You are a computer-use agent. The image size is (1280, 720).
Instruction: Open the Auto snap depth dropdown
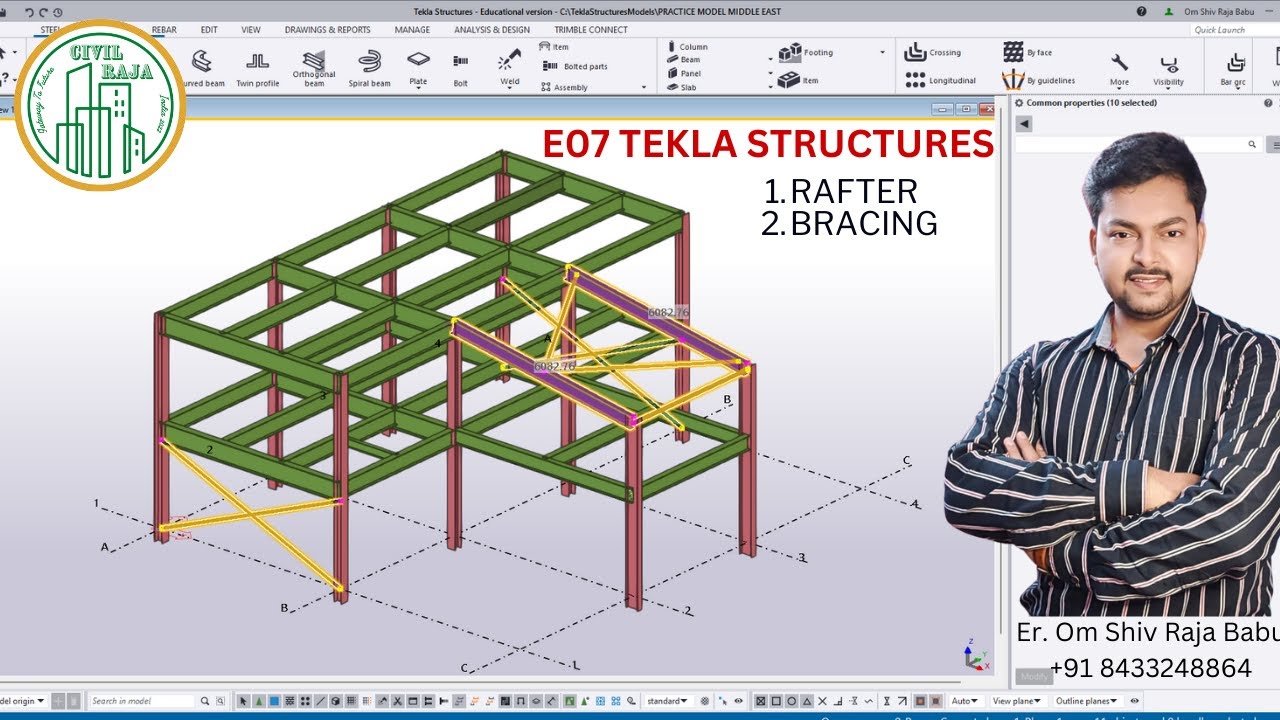[963, 701]
